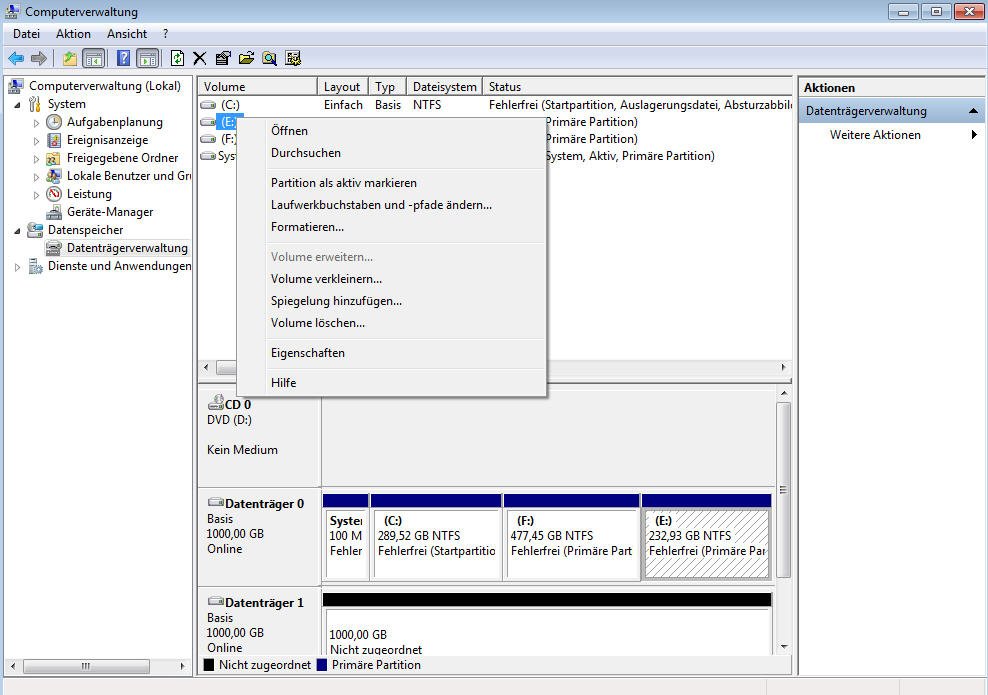Choose Volume löschen from context menu

[391, 323]
